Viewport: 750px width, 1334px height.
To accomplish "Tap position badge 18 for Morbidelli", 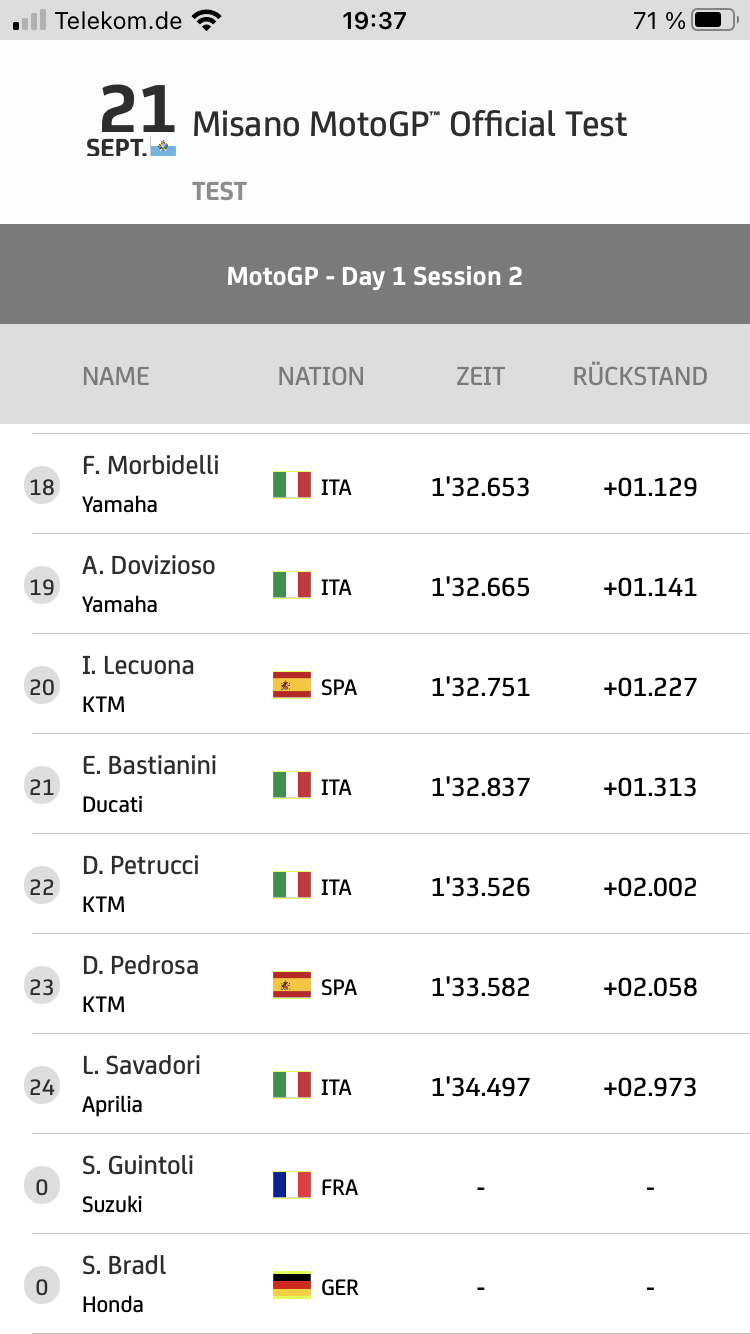I will 42,487.
